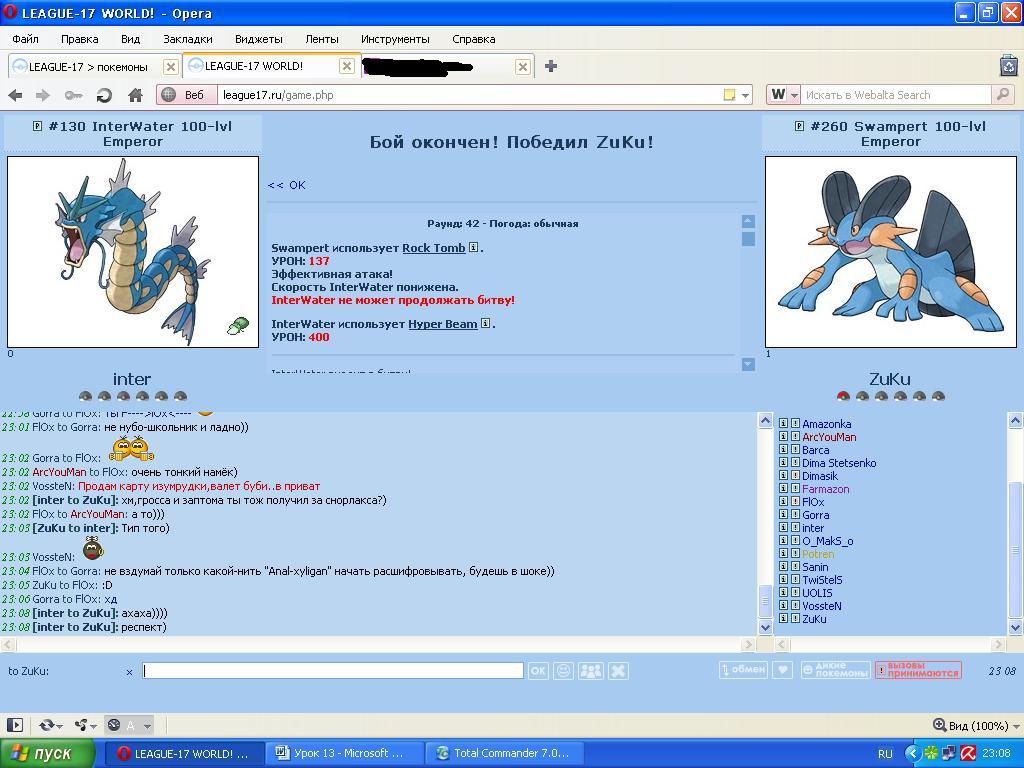
Task: Open the Opera Turbo dropdown arrow
Action: point(148,726)
